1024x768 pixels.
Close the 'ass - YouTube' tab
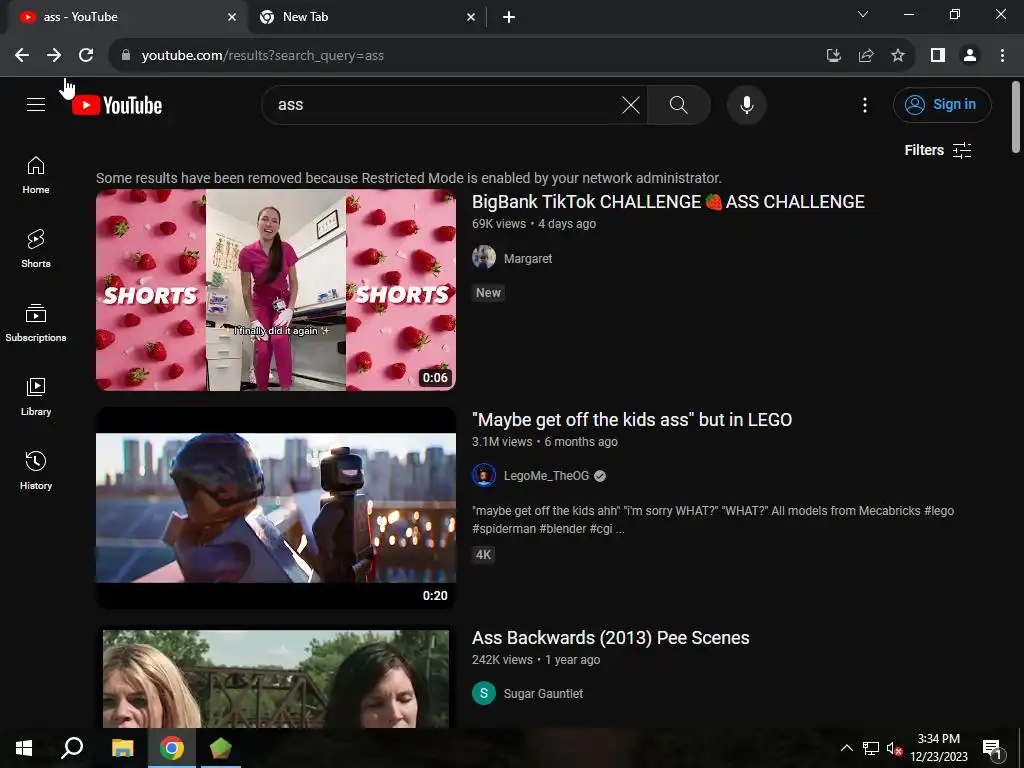point(232,18)
